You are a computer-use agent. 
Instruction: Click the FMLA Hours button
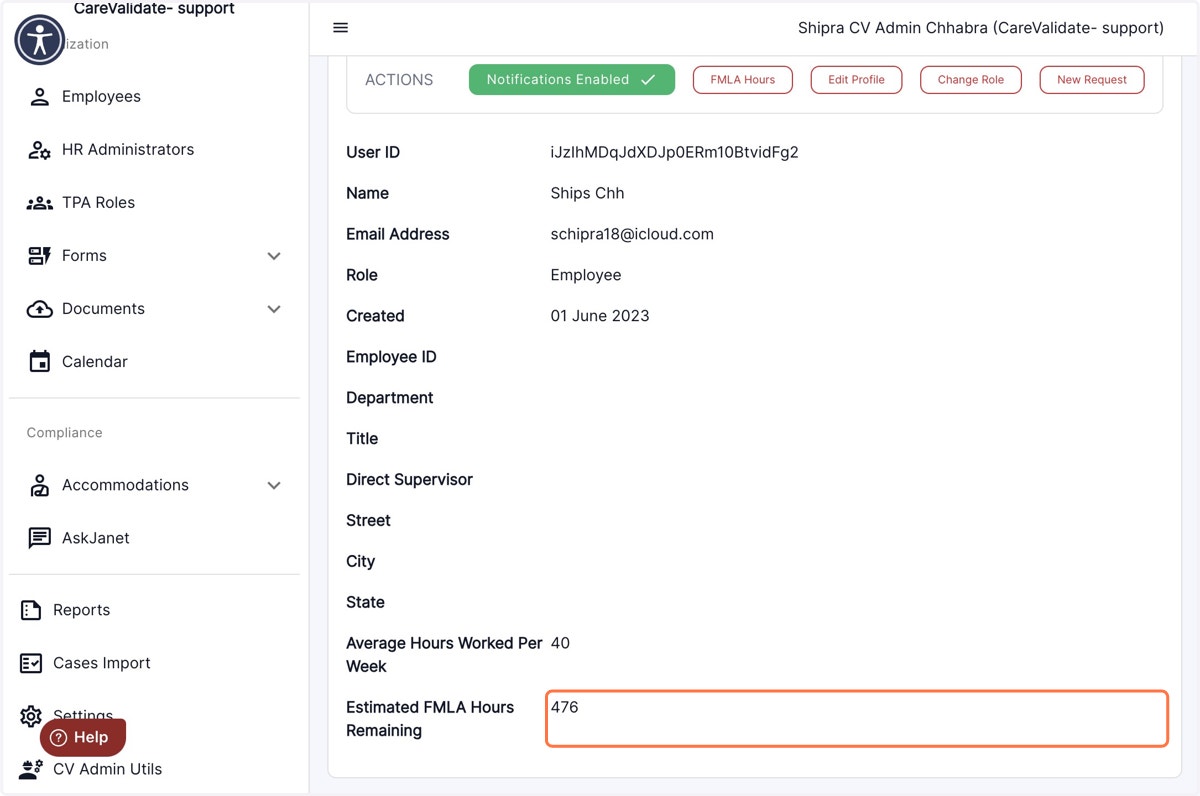[743, 80]
